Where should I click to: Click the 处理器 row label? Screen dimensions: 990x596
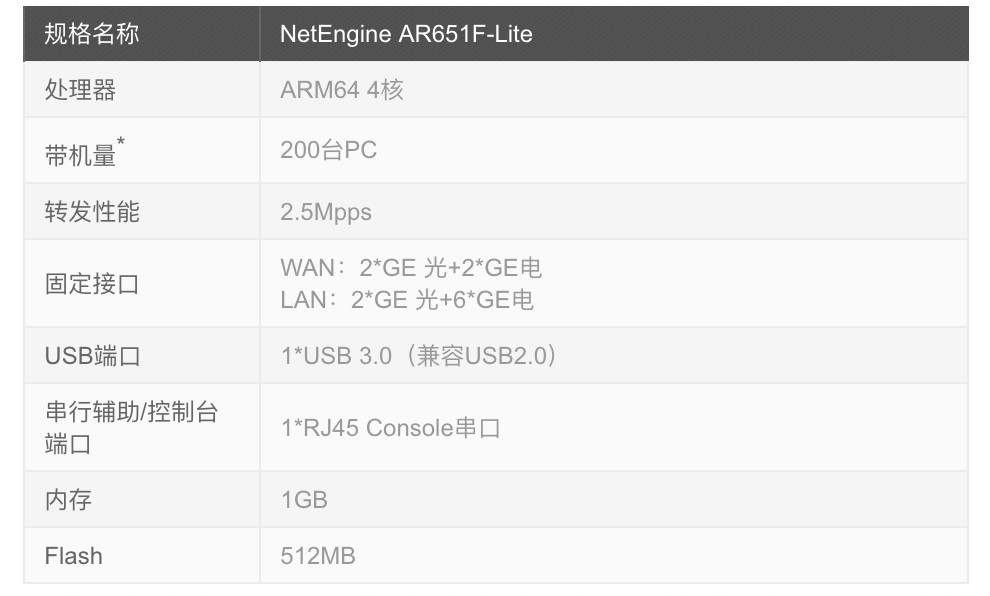pos(80,90)
